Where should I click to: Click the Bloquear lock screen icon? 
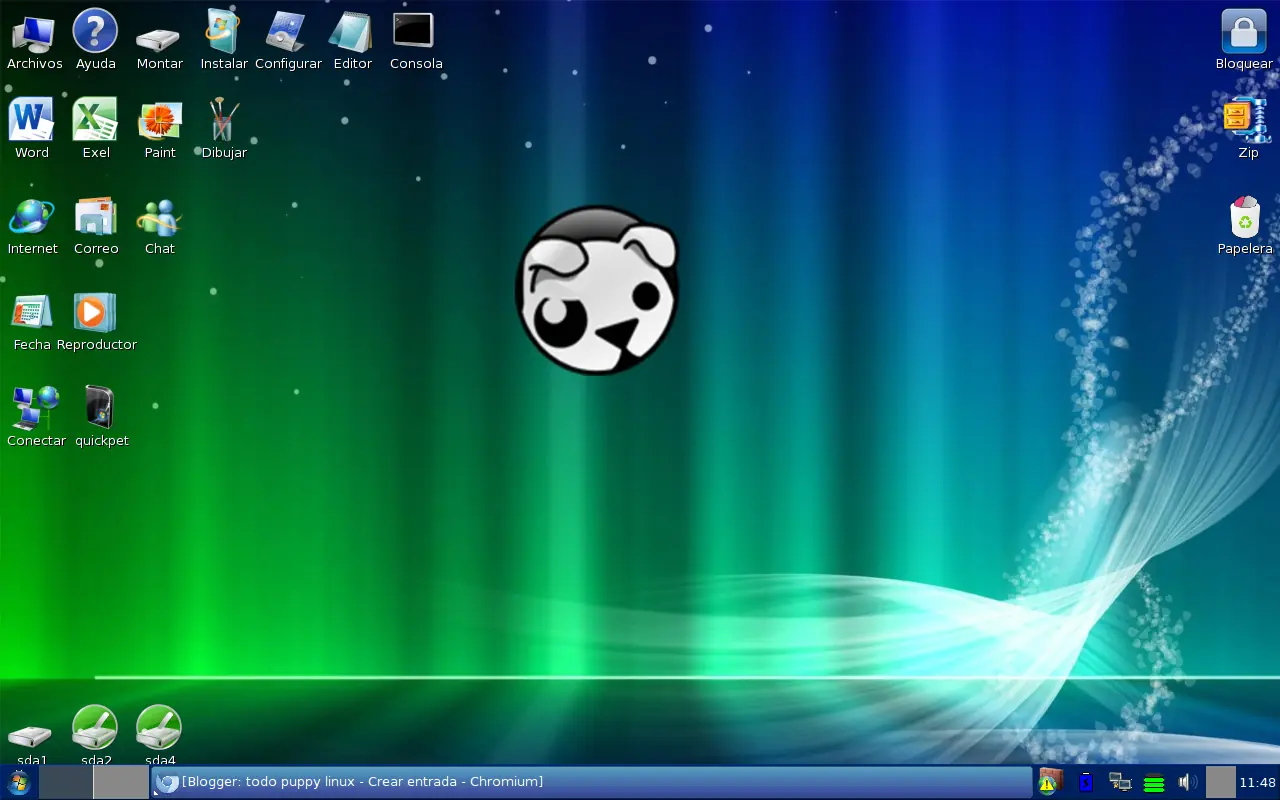1244,32
